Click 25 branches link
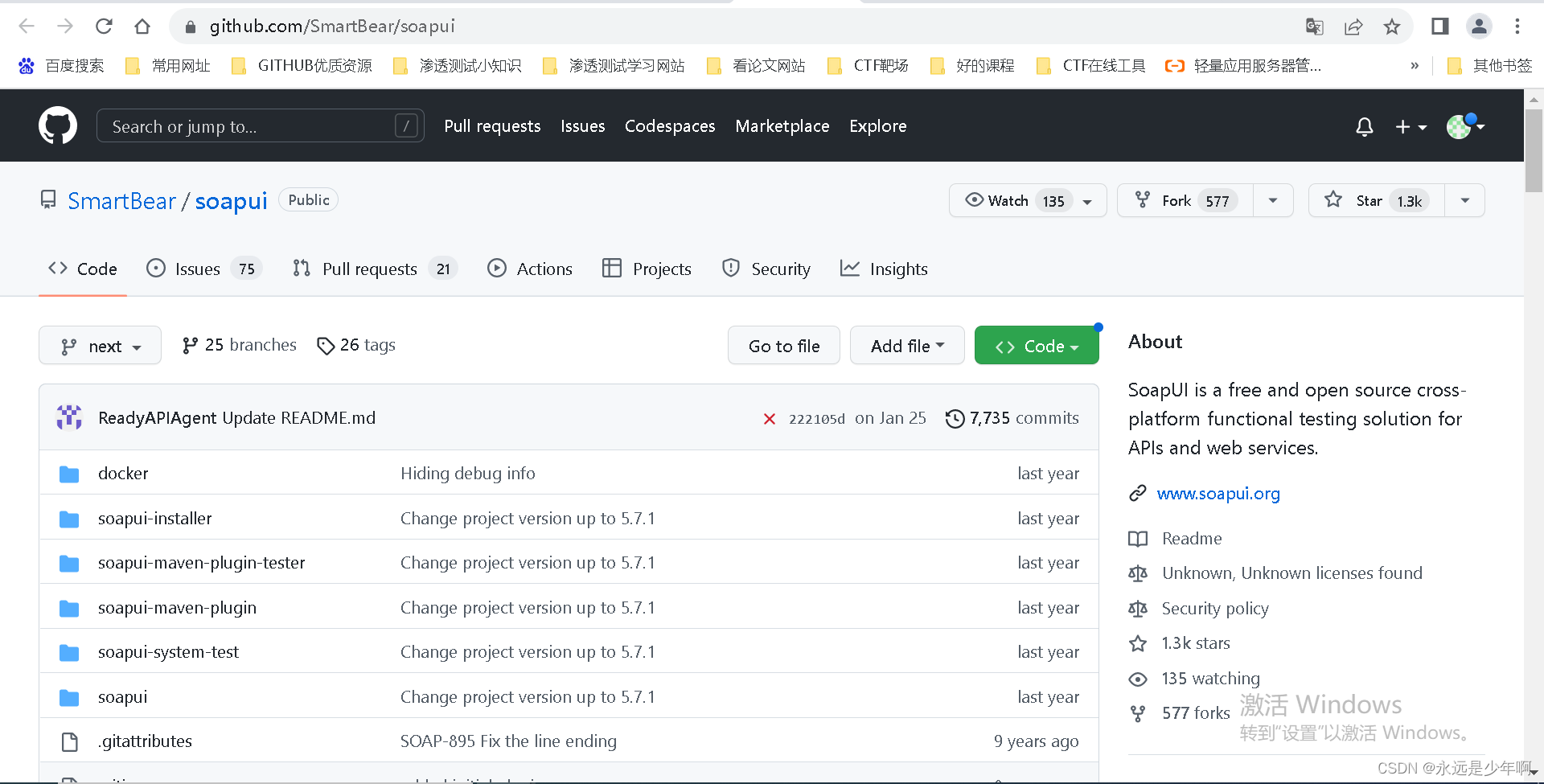Screen dimensions: 1544x784 239,345
